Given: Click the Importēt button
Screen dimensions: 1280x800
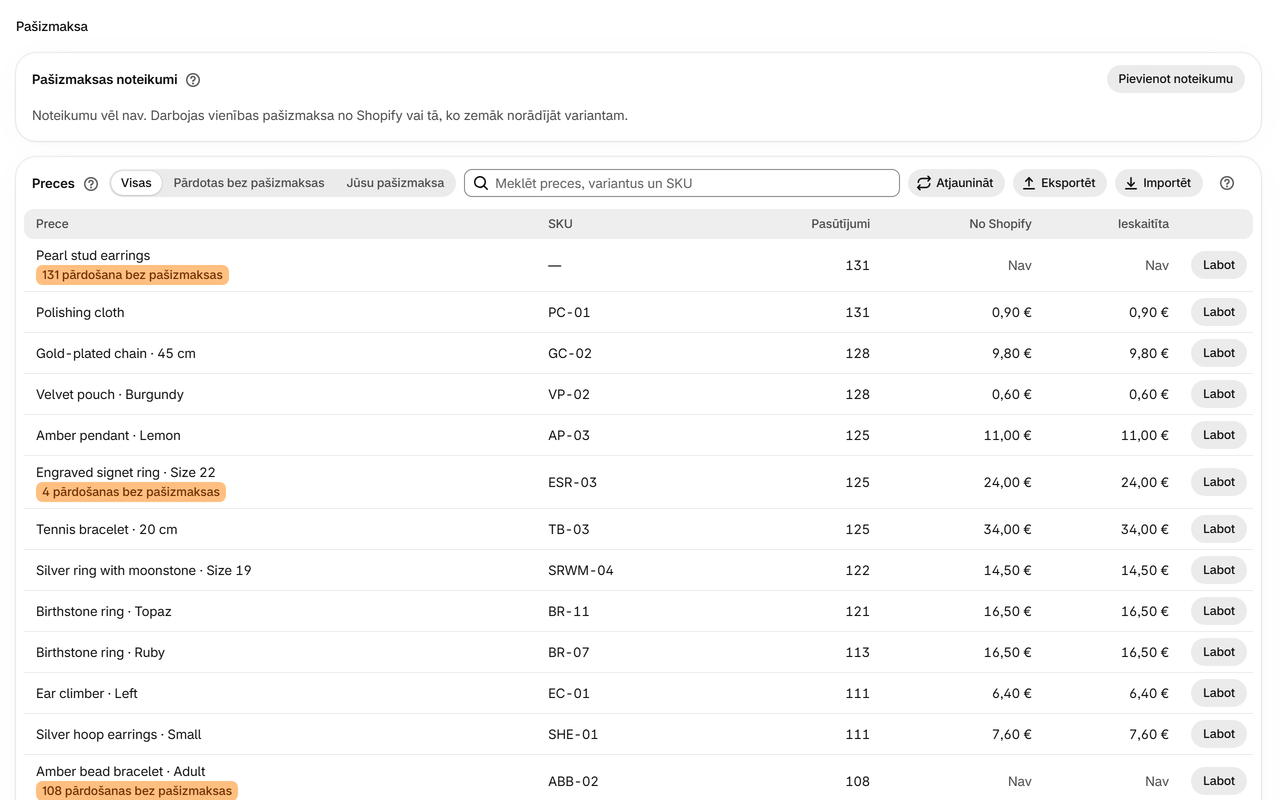Looking at the screenshot, I should 1158,183.
